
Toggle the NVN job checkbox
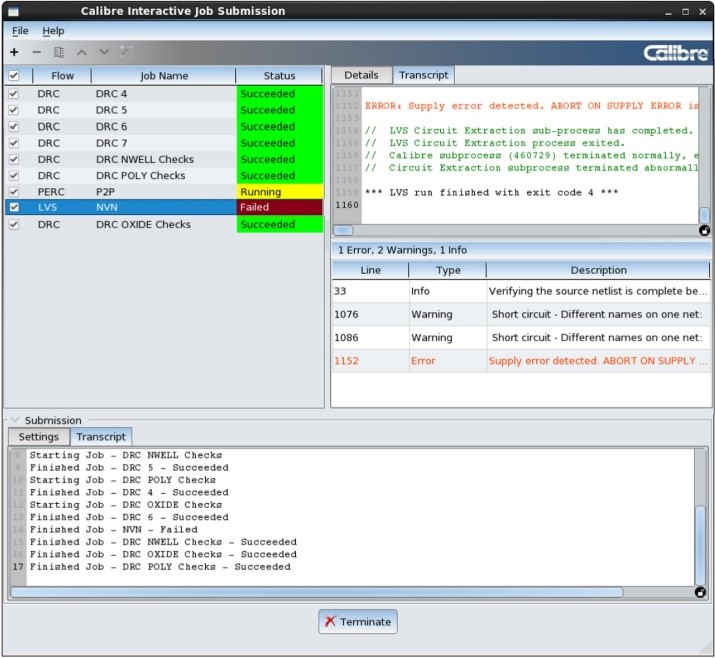pyautogui.click(x=14, y=207)
